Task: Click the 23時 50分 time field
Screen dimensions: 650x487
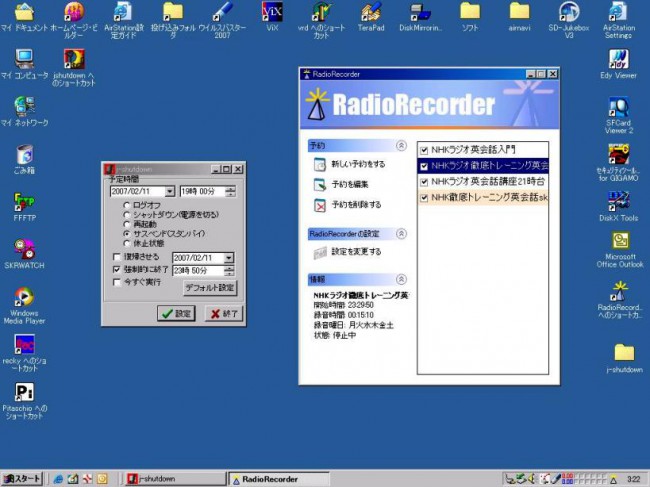Action: 198,271
